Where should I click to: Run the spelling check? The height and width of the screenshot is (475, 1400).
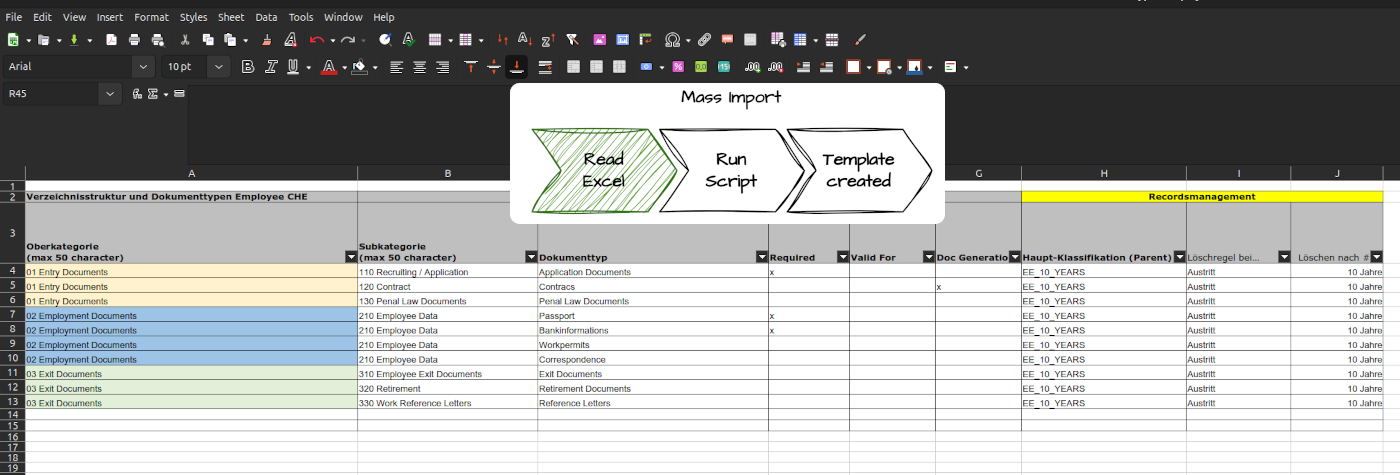tap(409, 40)
